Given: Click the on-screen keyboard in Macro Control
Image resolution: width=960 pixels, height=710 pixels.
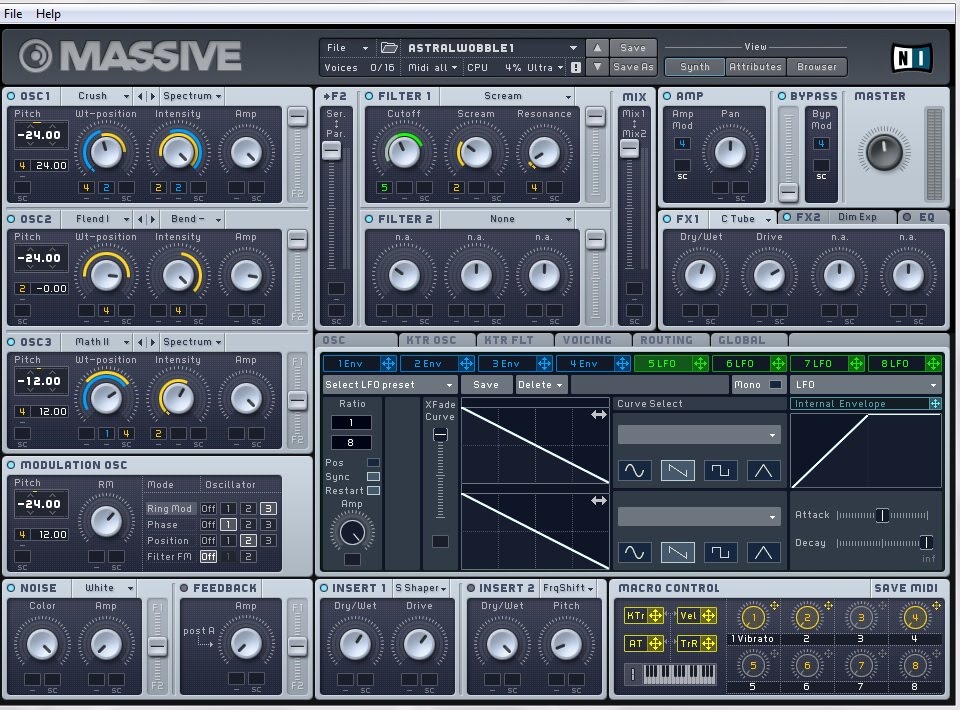Looking at the screenshot, I should [678, 673].
